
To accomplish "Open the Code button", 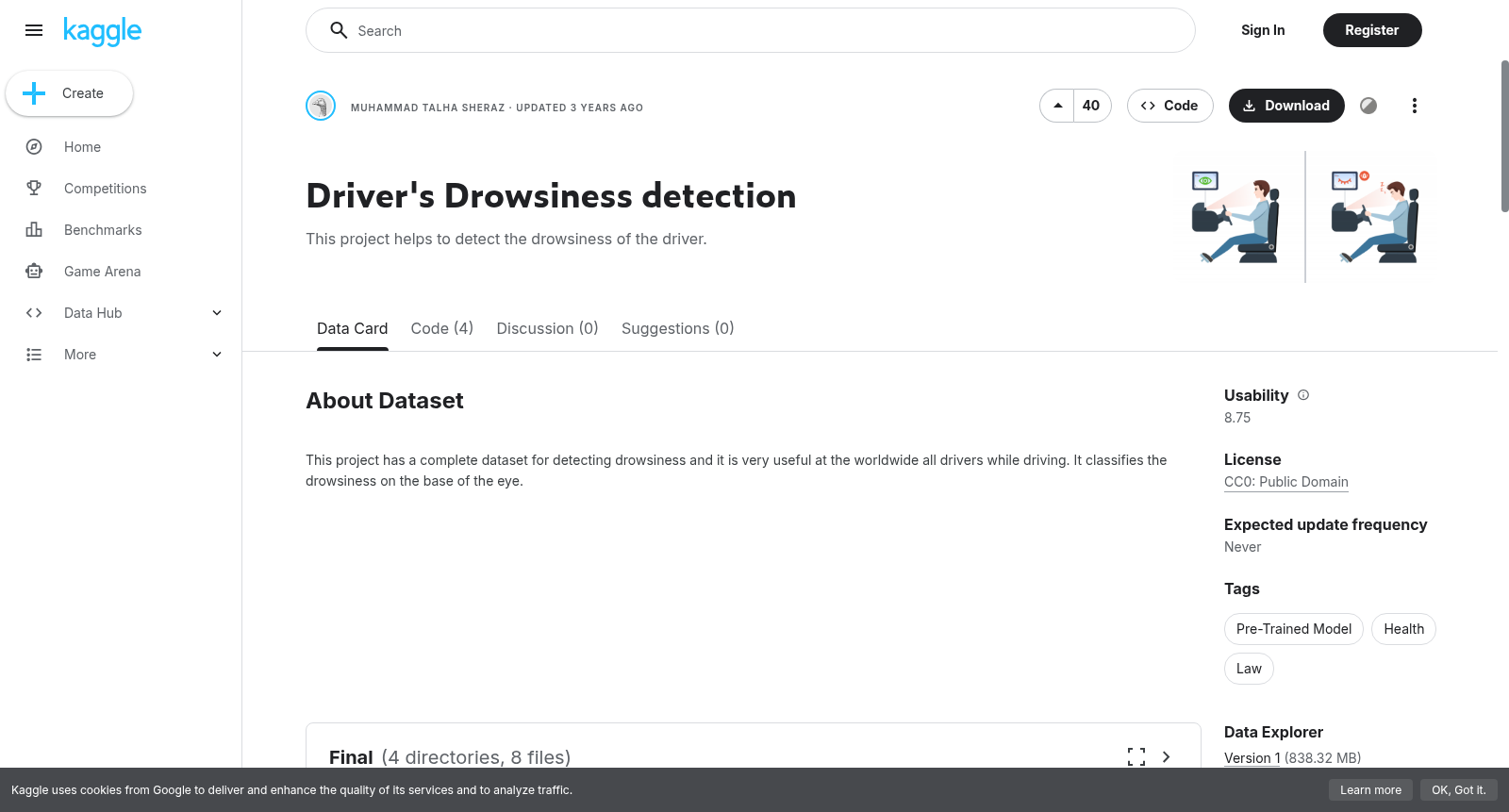I will tap(1169, 106).
